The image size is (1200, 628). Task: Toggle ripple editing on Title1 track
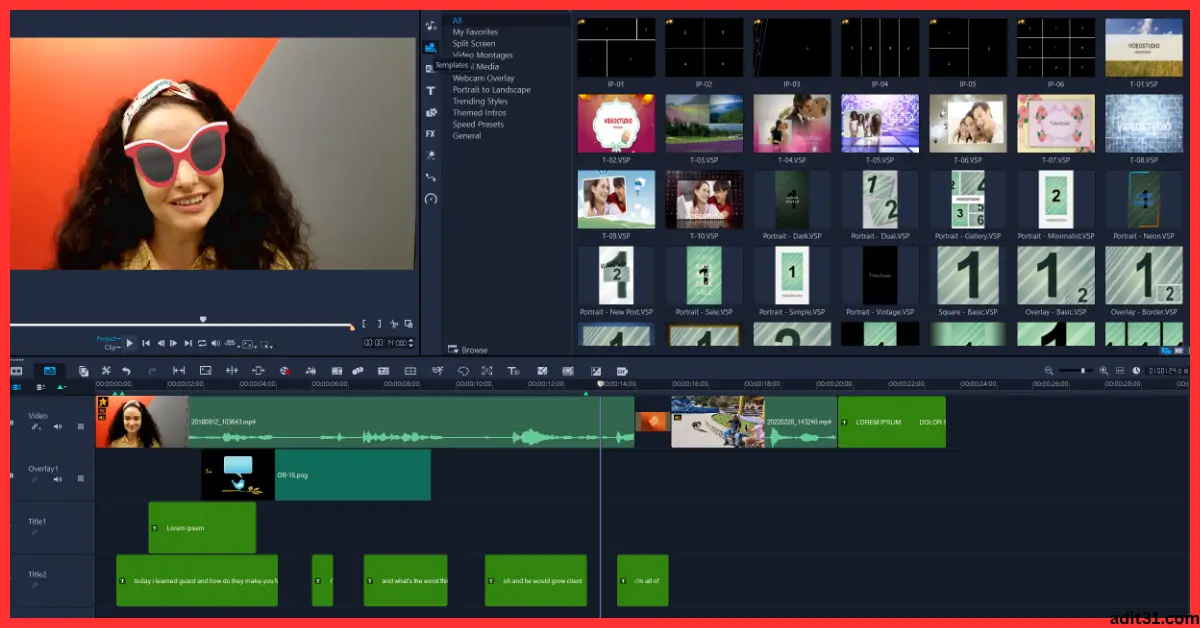coord(35,532)
